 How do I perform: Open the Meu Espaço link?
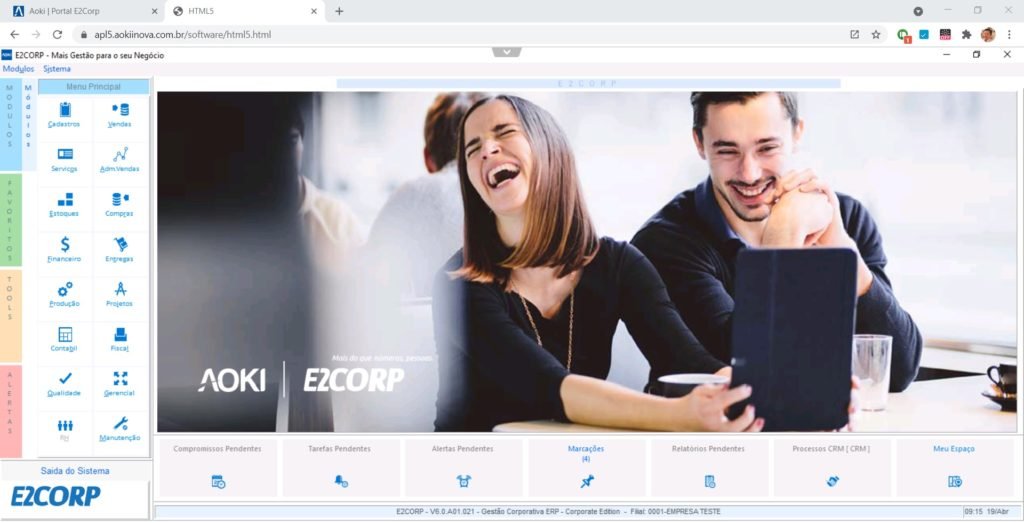tap(953, 449)
